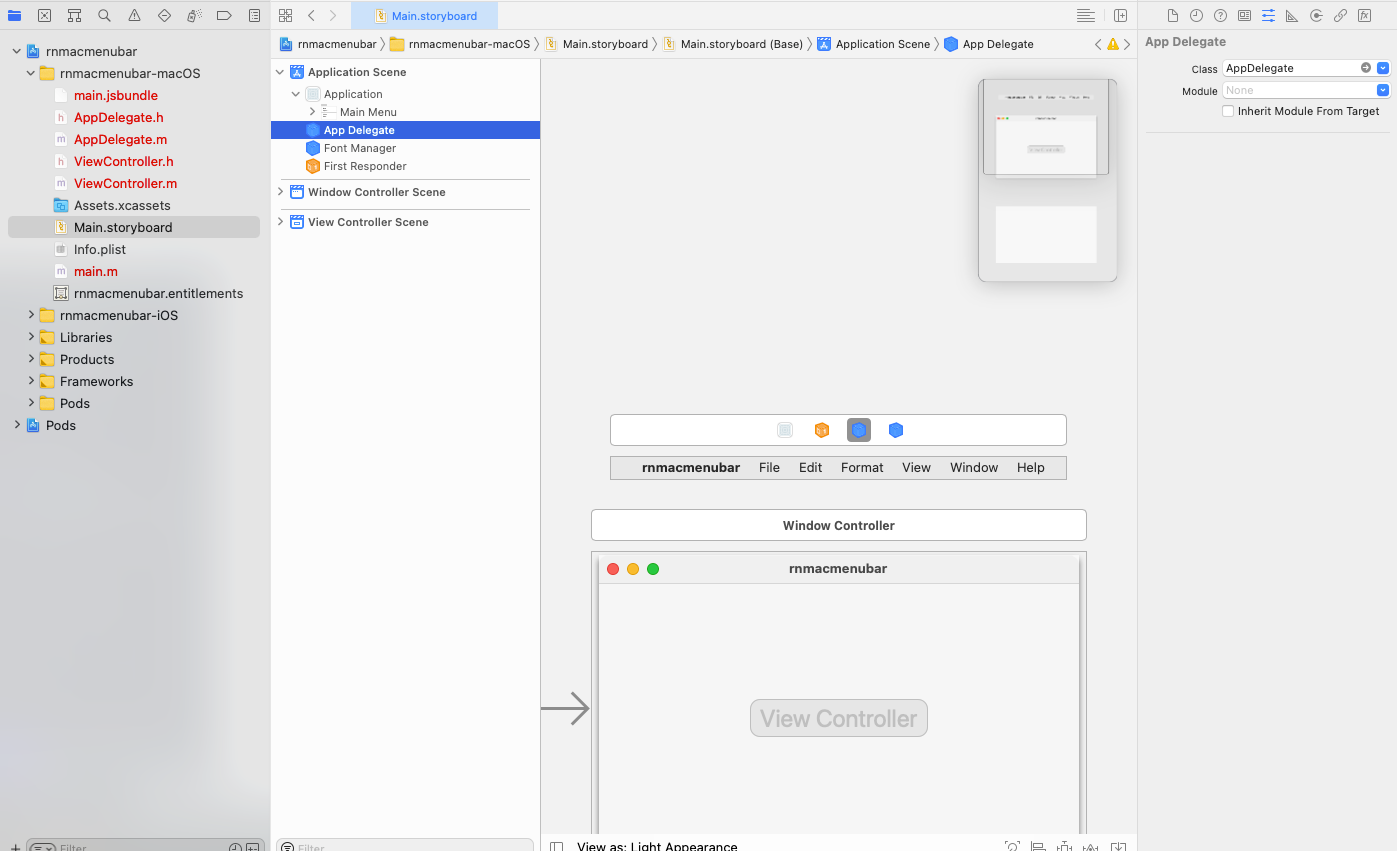Click the canvas minimap thumbnail
Image resolution: width=1397 pixels, height=851 pixels.
(x=1047, y=180)
